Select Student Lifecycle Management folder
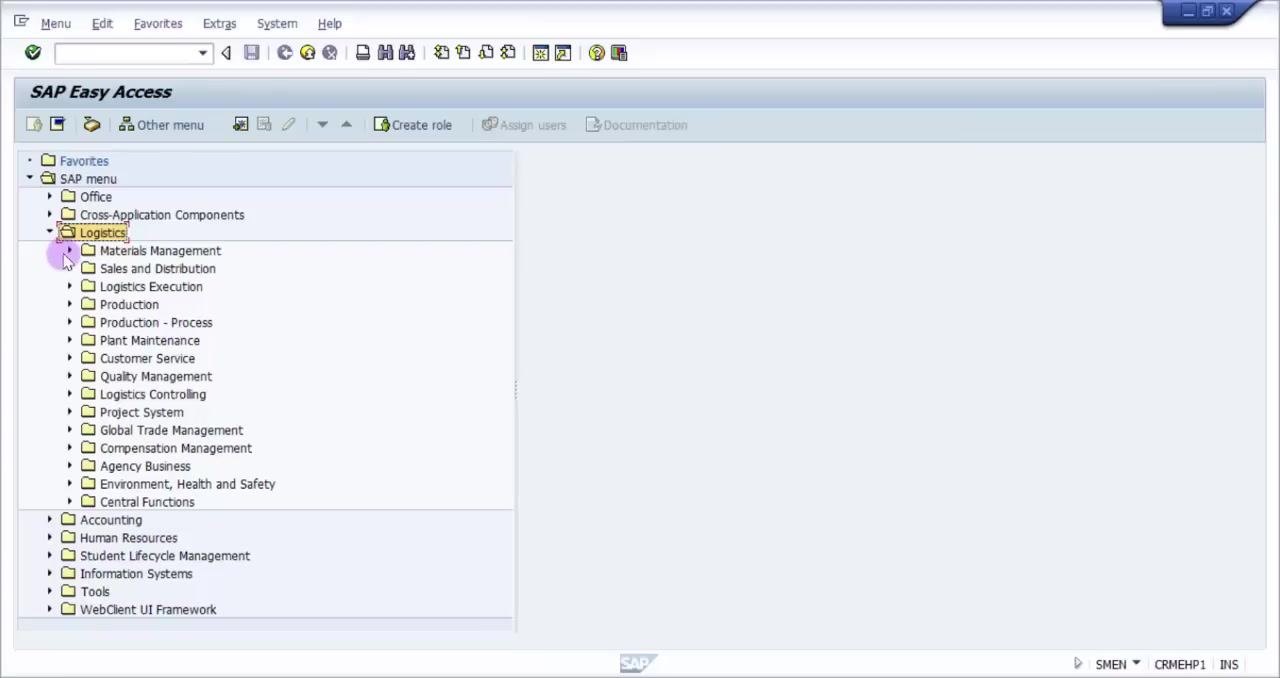Viewport: 1280px width, 678px height. [165, 556]
